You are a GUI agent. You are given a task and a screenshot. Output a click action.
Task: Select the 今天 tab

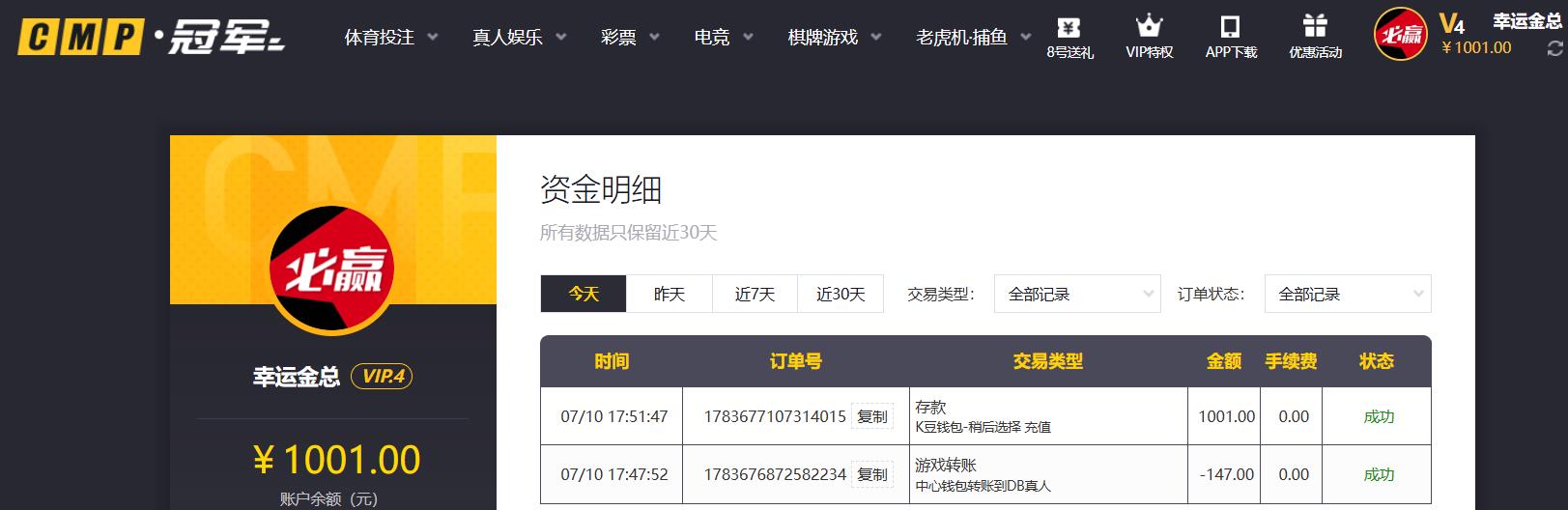pyautogui.click(x=584, y=294)
